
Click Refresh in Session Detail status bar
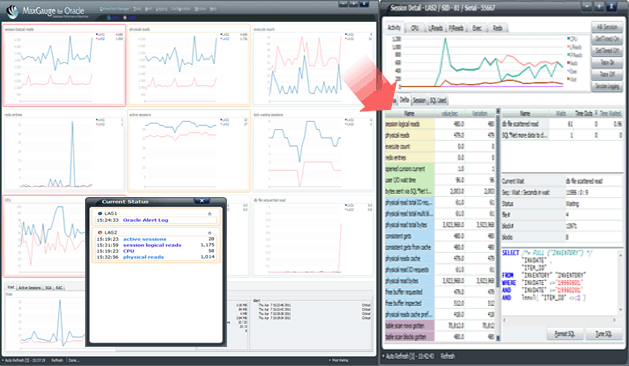pyautogui.click(x=448, y=356)
